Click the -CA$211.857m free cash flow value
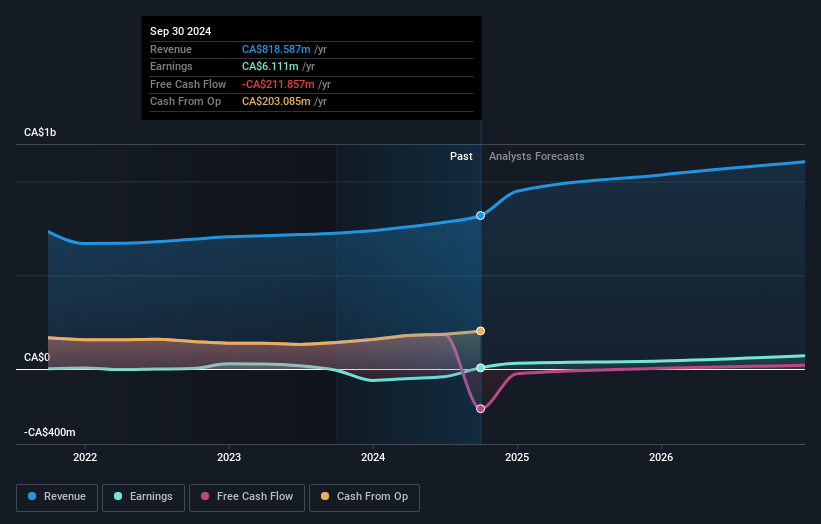Image resolution: width=821 pixels, height=524 pixels. pyautogui.click(x=278, y=84)
